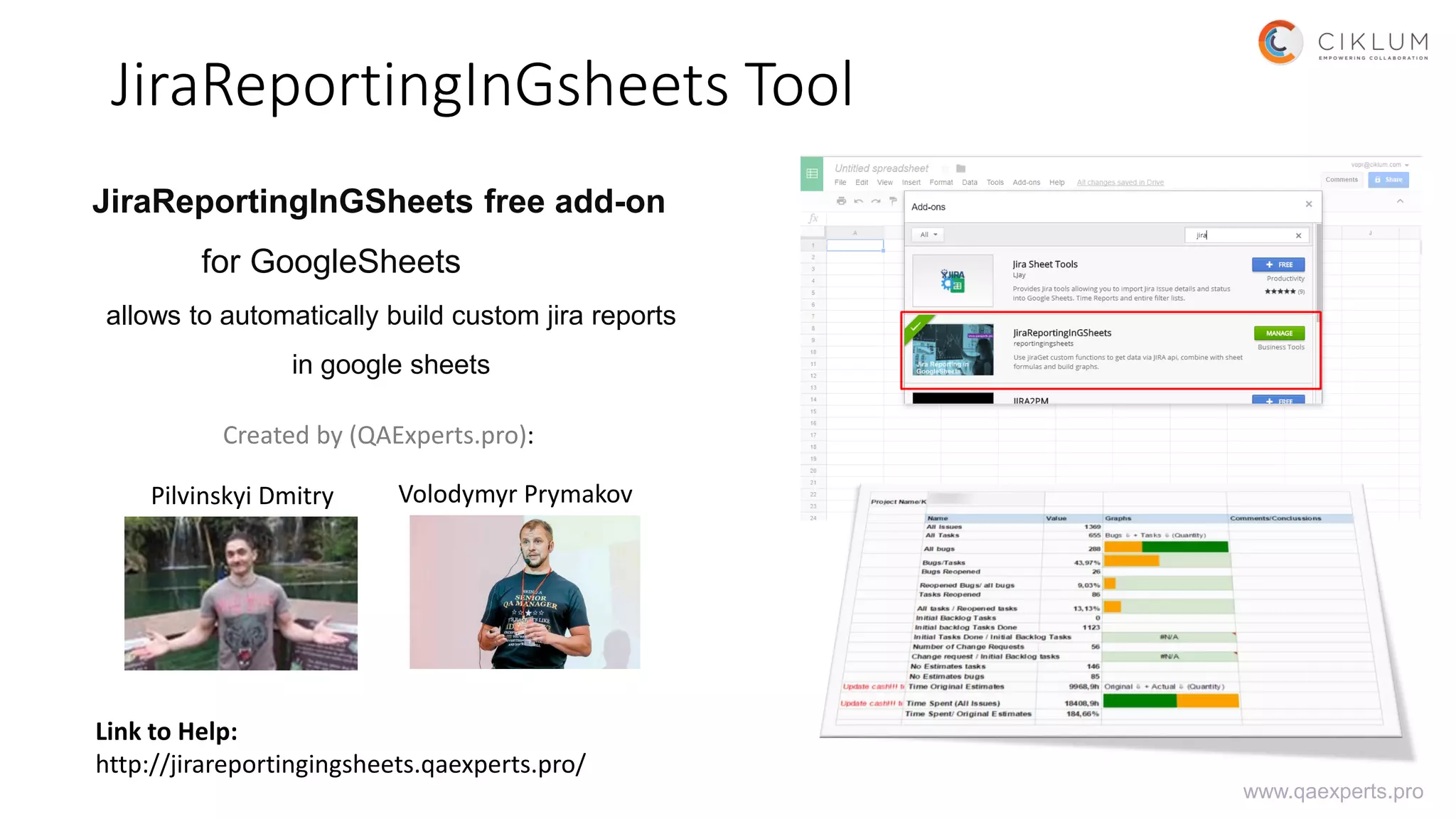Click the JiraReportingInGSheets add-on thumbnail

pos(953,350)
